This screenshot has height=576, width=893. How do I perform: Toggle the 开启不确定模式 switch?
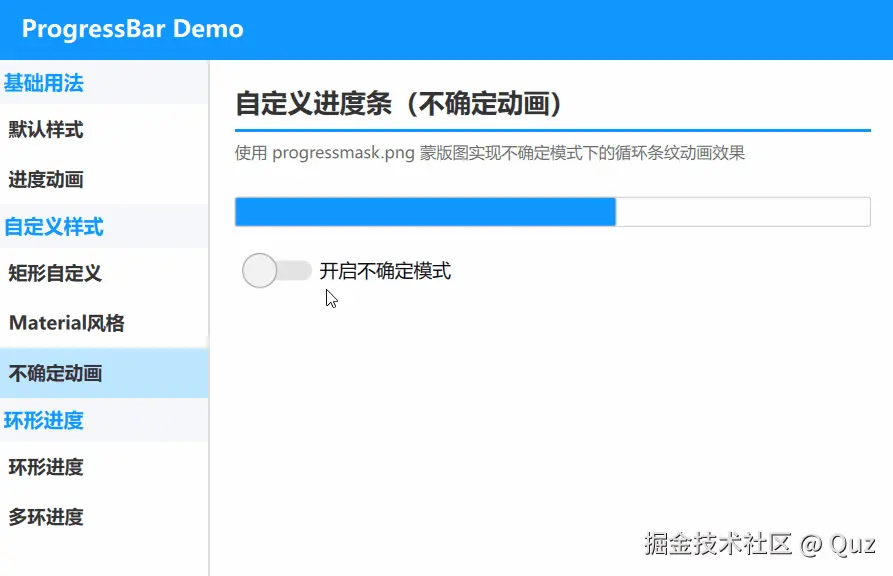pyautogui.click(x=277, y=271)
